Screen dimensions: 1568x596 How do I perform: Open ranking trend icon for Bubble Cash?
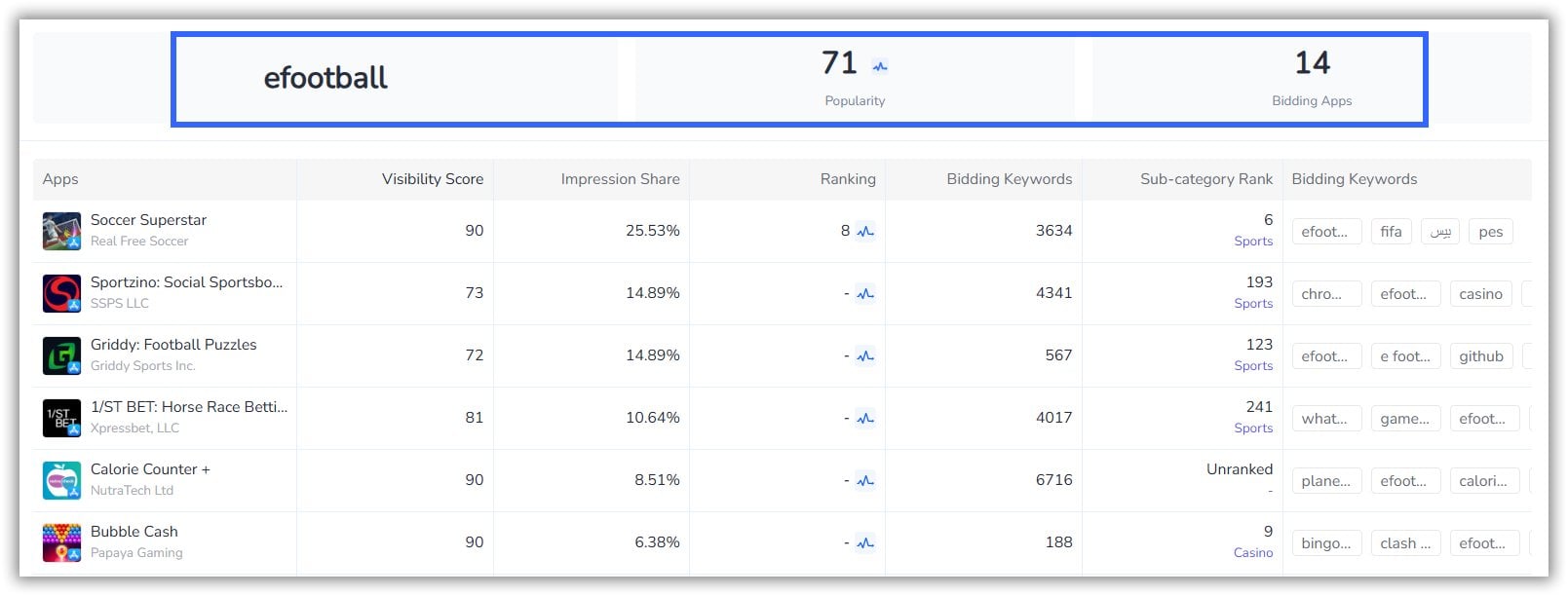865,543
